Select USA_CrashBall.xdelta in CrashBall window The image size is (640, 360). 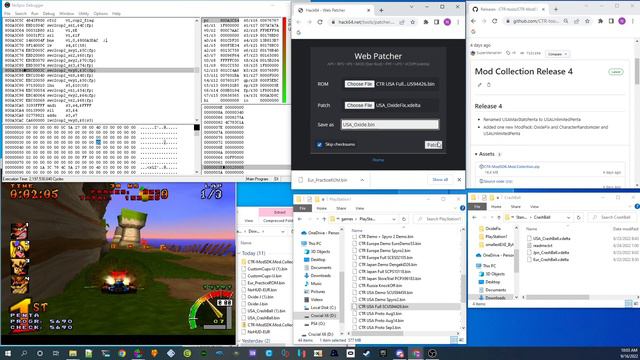click(x=551, y=238)
